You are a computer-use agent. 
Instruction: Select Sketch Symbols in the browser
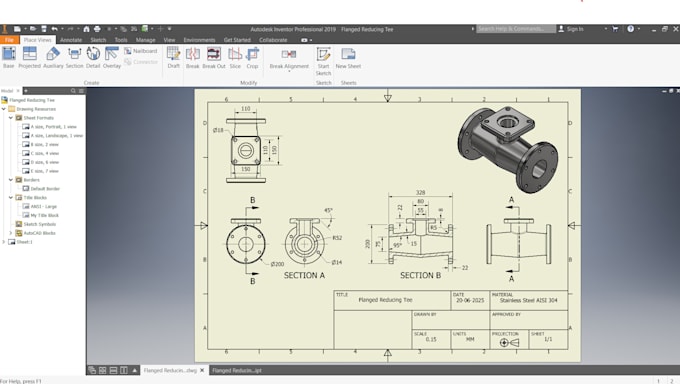click(36, 224)
